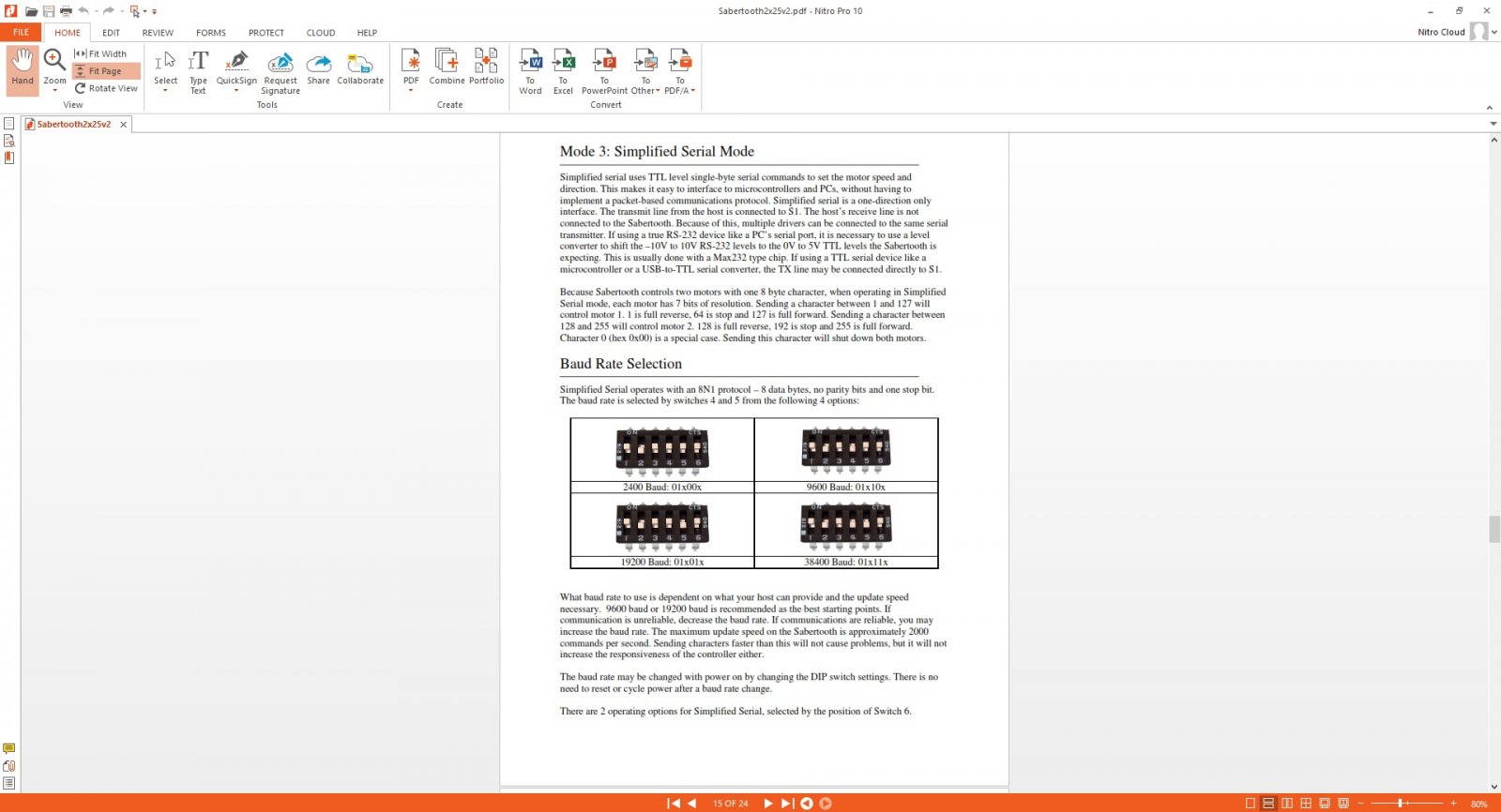Go to the first page
Image resolution: width=1501 pixels, height=812 pixels.
point(673,803)
